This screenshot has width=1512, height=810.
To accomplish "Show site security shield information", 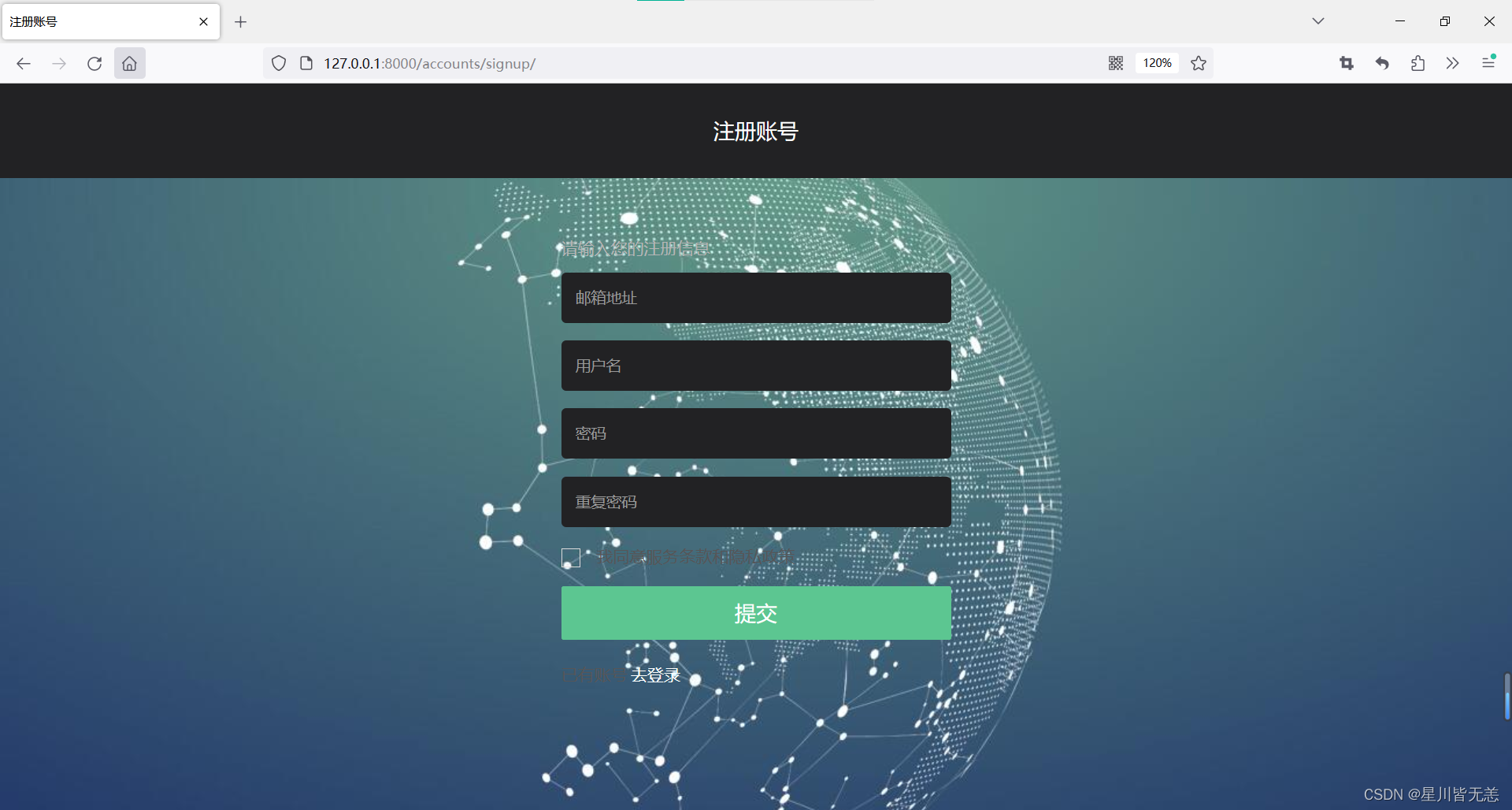I will click(x=279, y=63).
